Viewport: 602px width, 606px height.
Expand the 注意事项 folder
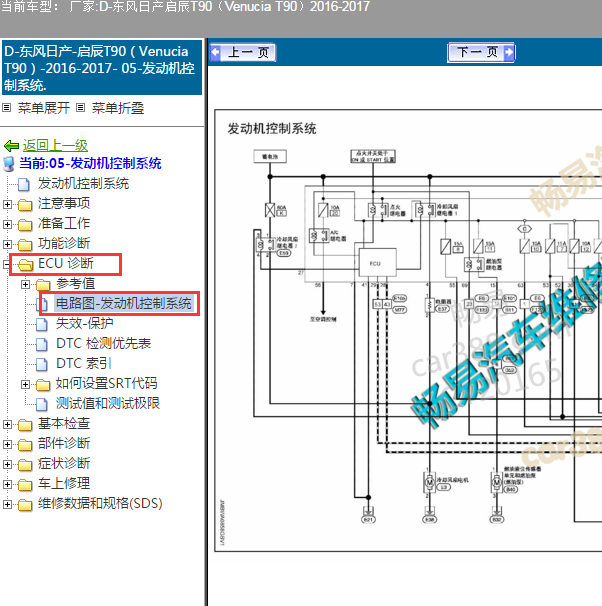pos(7,204)
